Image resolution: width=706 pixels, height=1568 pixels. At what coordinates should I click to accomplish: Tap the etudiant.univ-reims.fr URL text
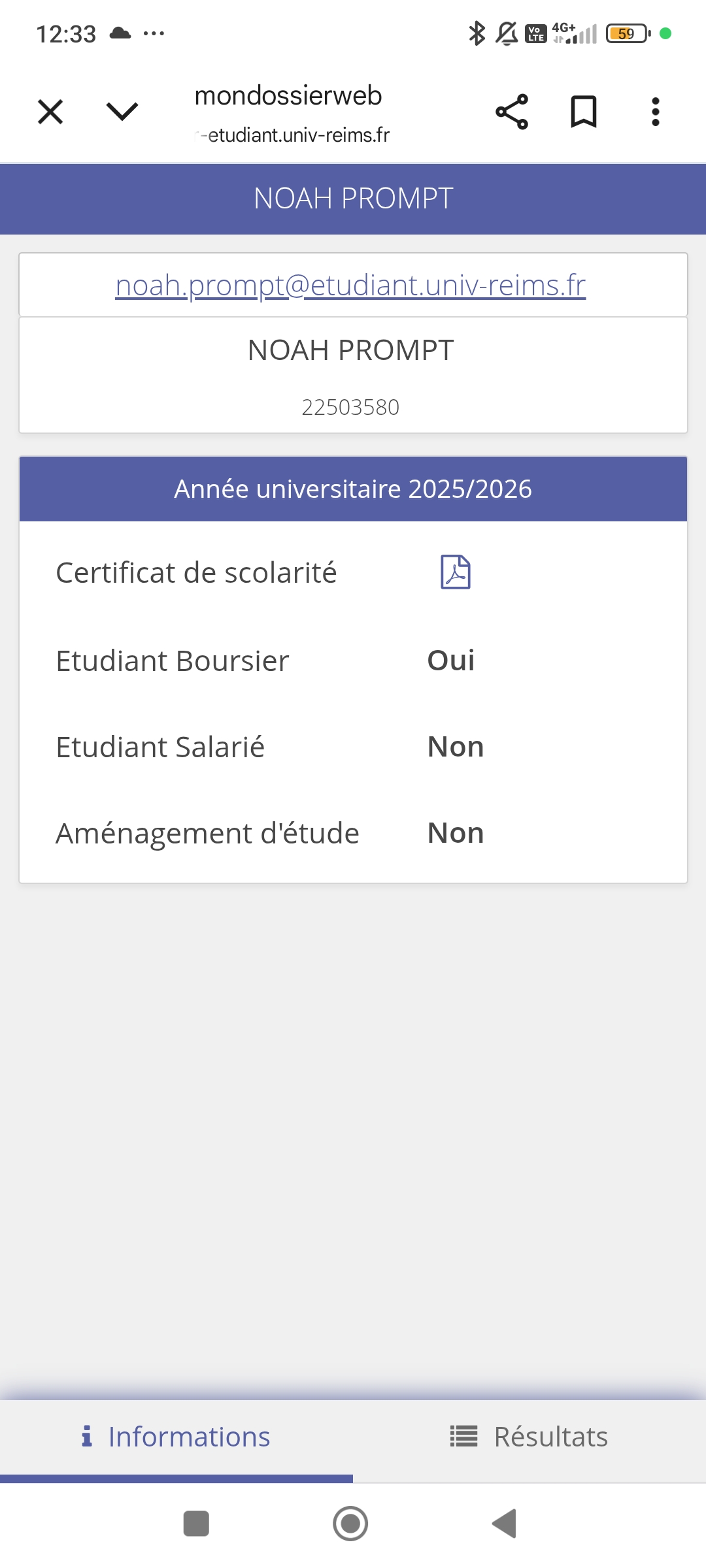coord(298,135)
